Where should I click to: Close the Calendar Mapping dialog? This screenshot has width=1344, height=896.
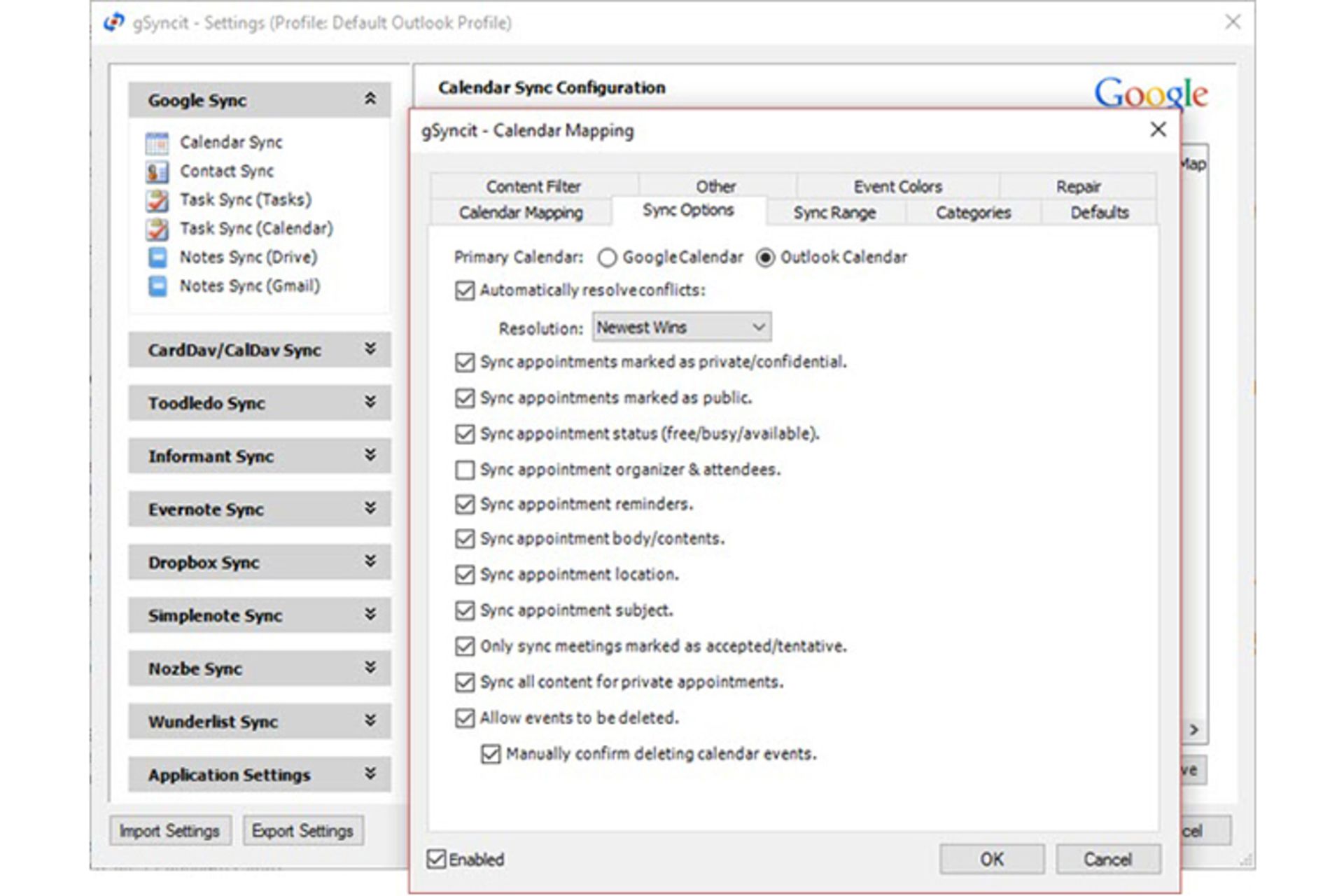(1158, 129)
